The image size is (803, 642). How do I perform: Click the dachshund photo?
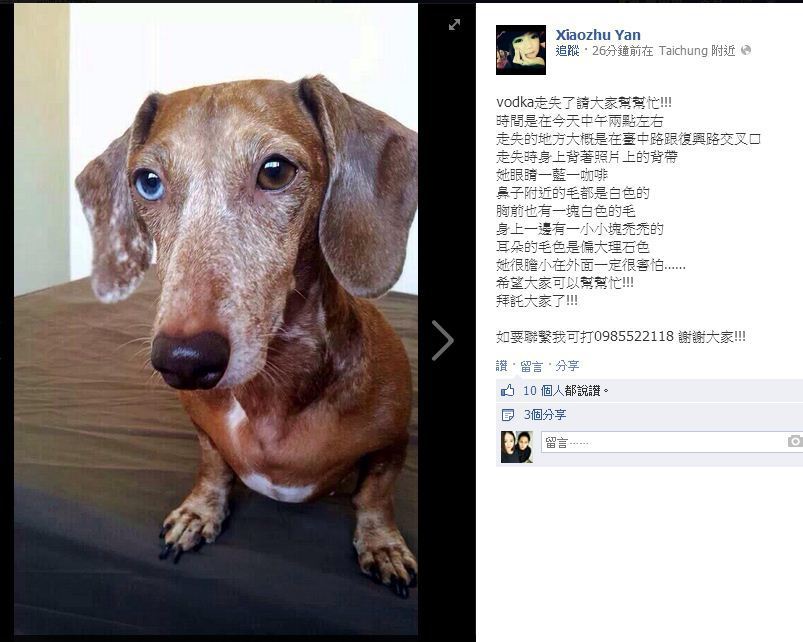tap(216, 319)
